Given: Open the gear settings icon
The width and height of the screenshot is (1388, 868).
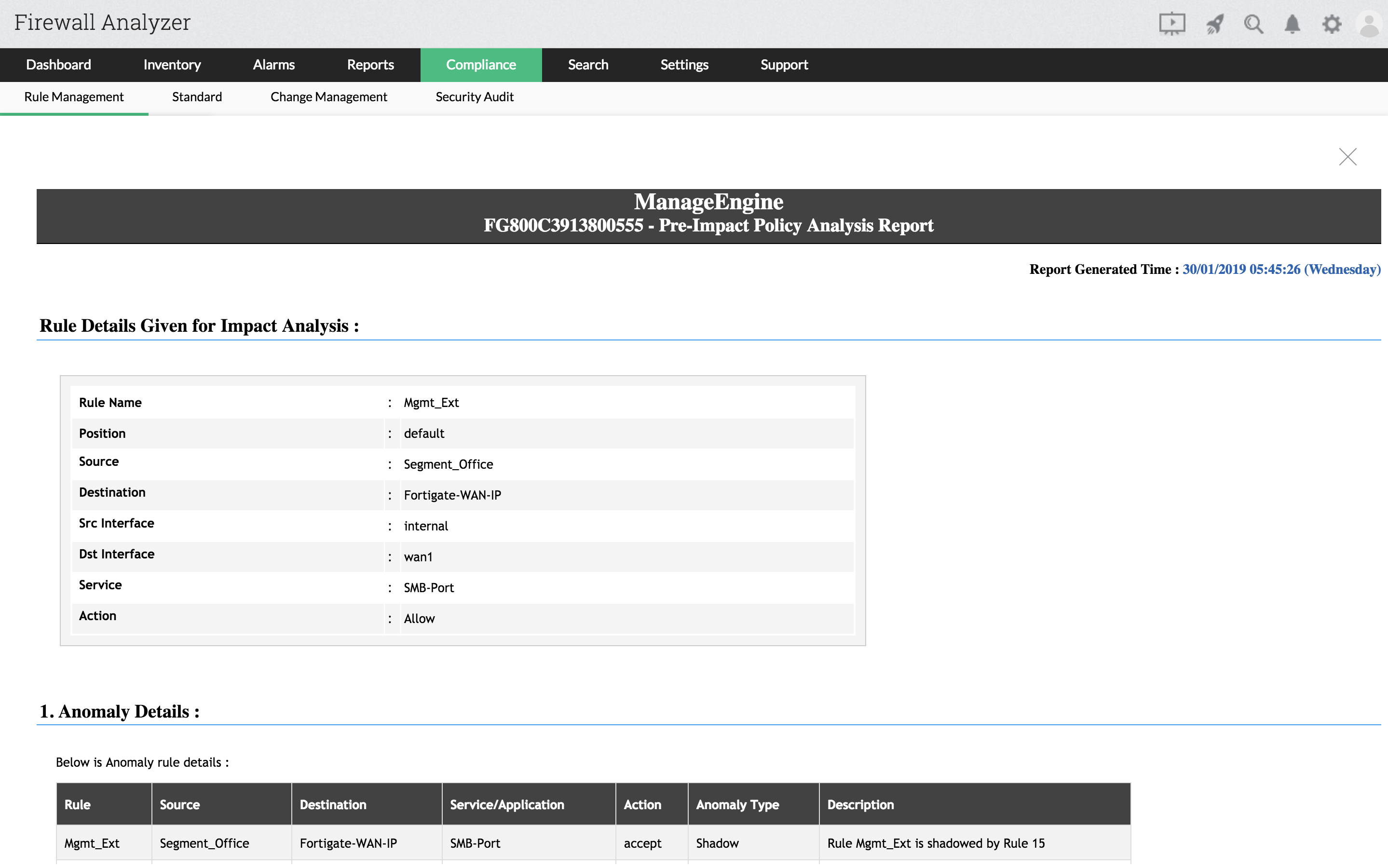Looking at the screenshot, I should [x=1331, y=24].
